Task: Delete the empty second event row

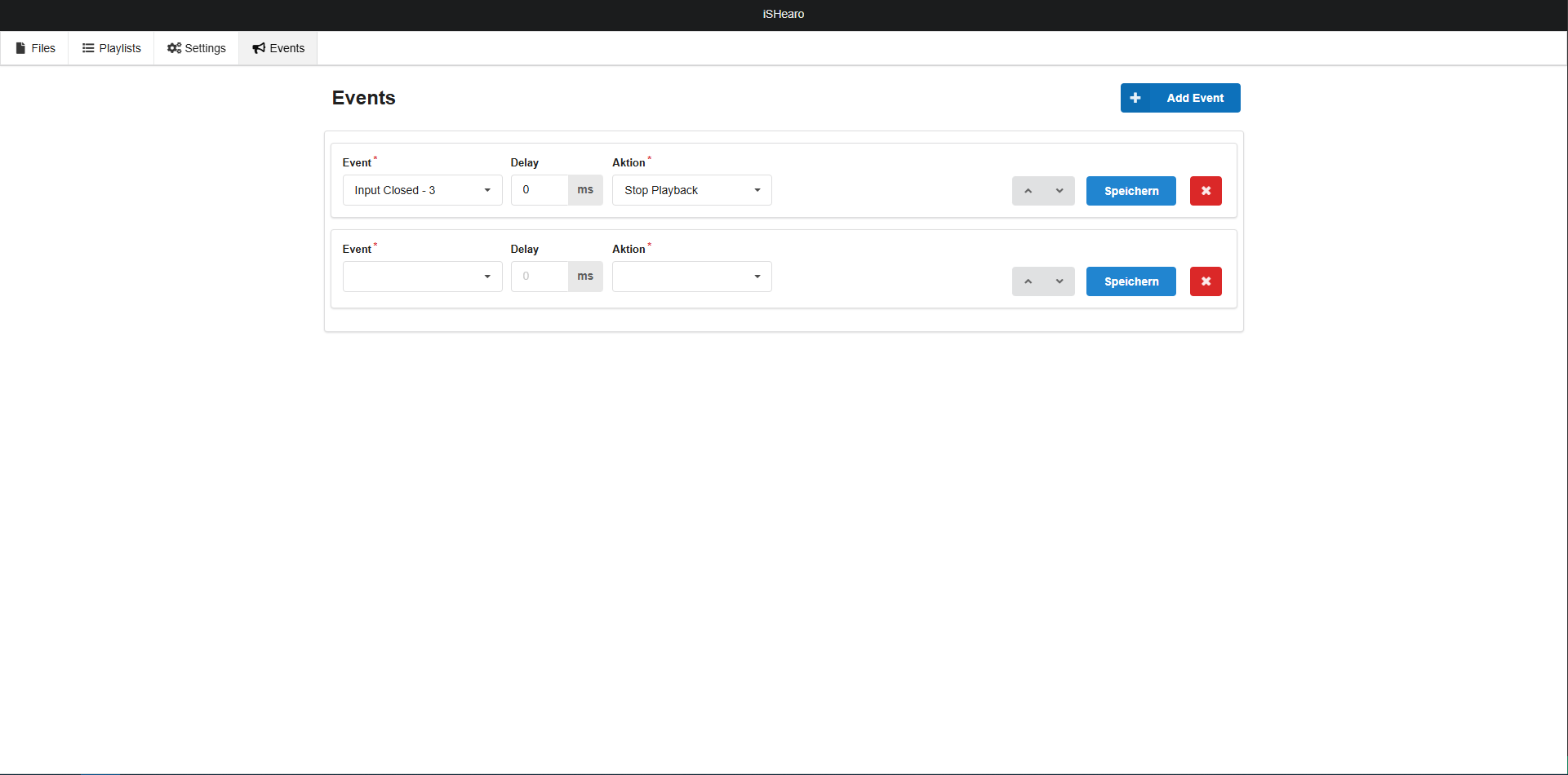Action: pyautogui.click(x=1206, y=281)
